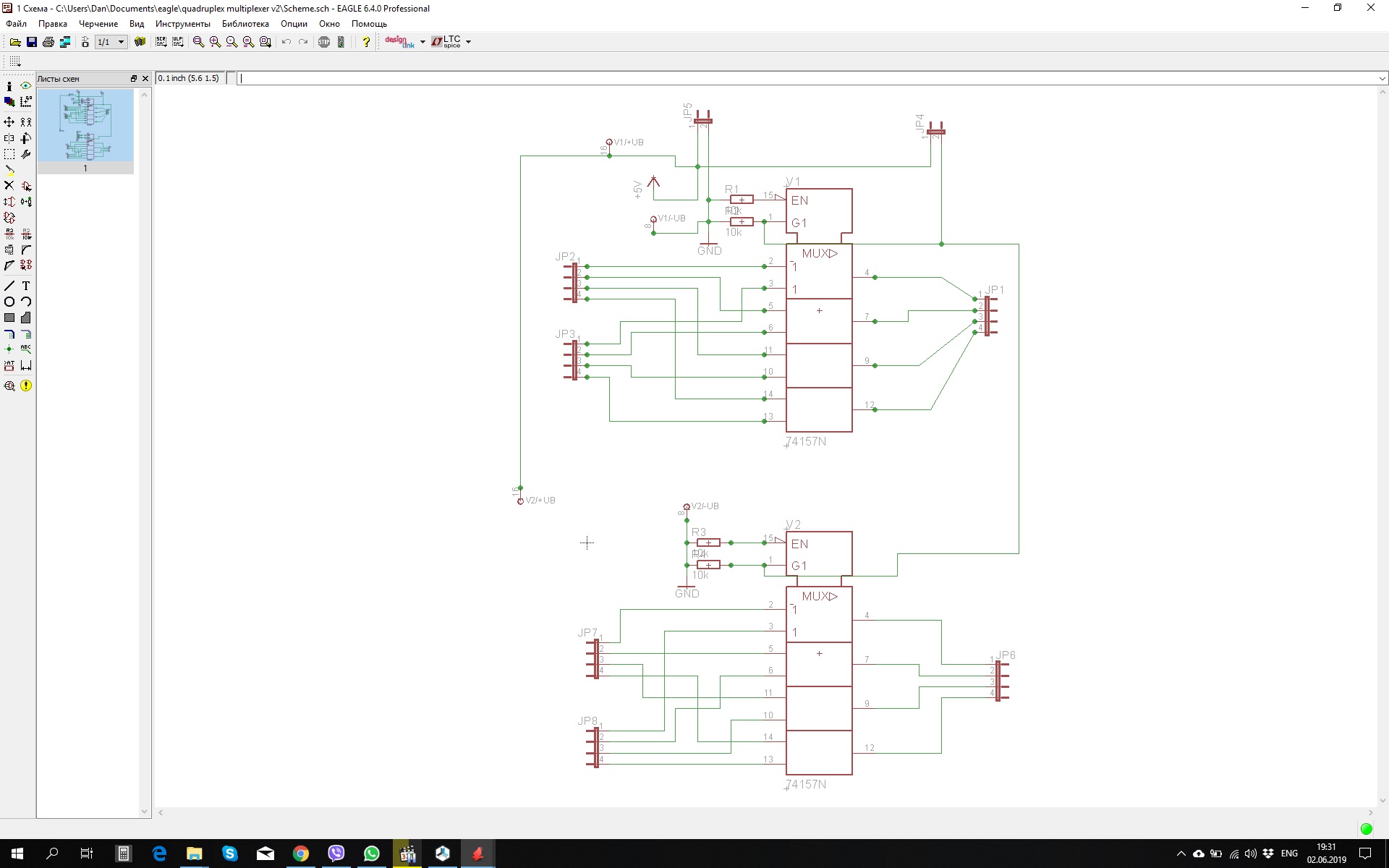
Task: Click the Save floppy disk icon
Action: (32, 42)
